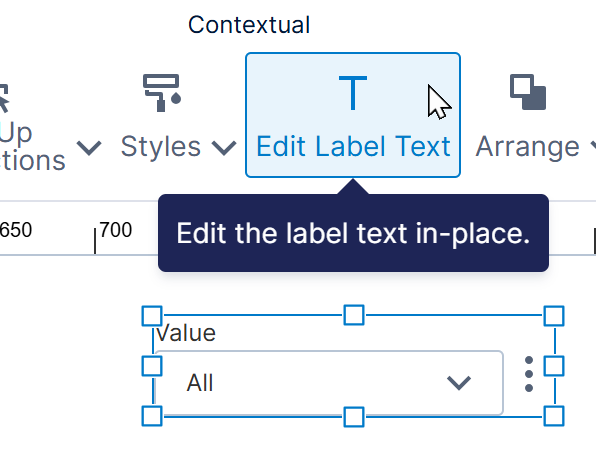Click the Edit Label Text button

[x=353, y=115]
